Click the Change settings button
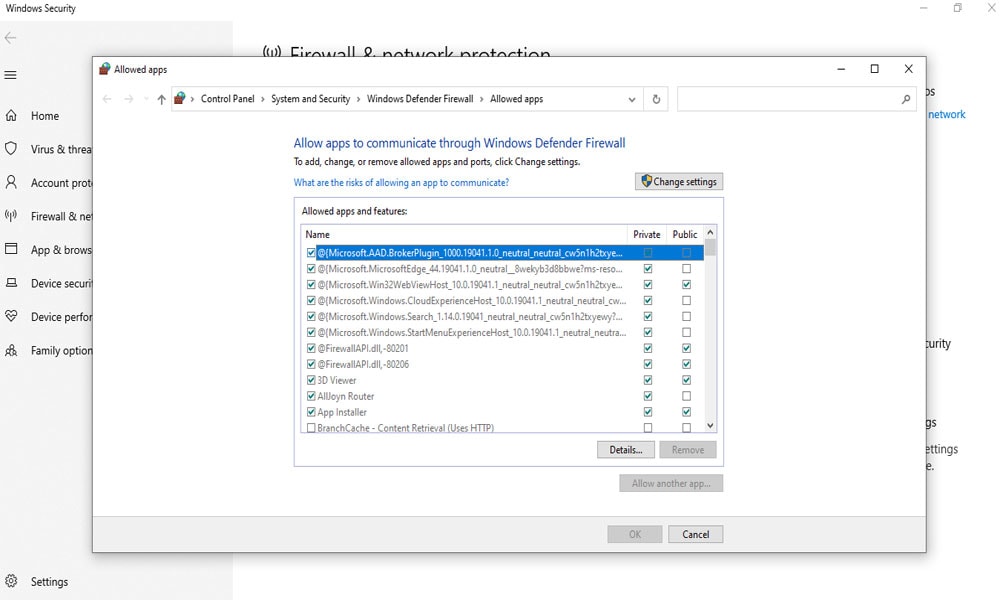Image resolution: width=1000 pixels, height=600 pixels. pos(679,182)
